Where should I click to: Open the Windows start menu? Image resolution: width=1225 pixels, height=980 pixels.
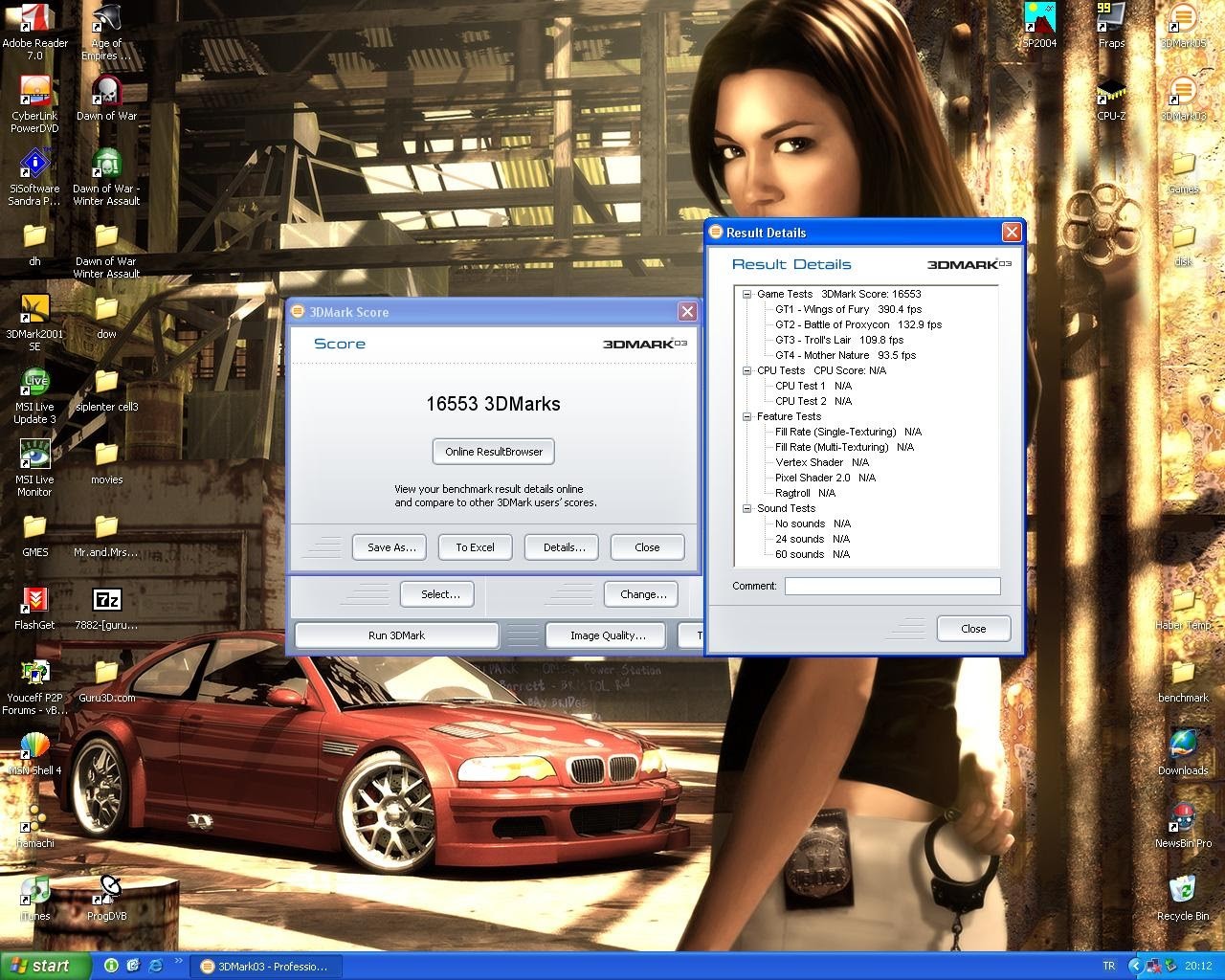click(45, 966)
